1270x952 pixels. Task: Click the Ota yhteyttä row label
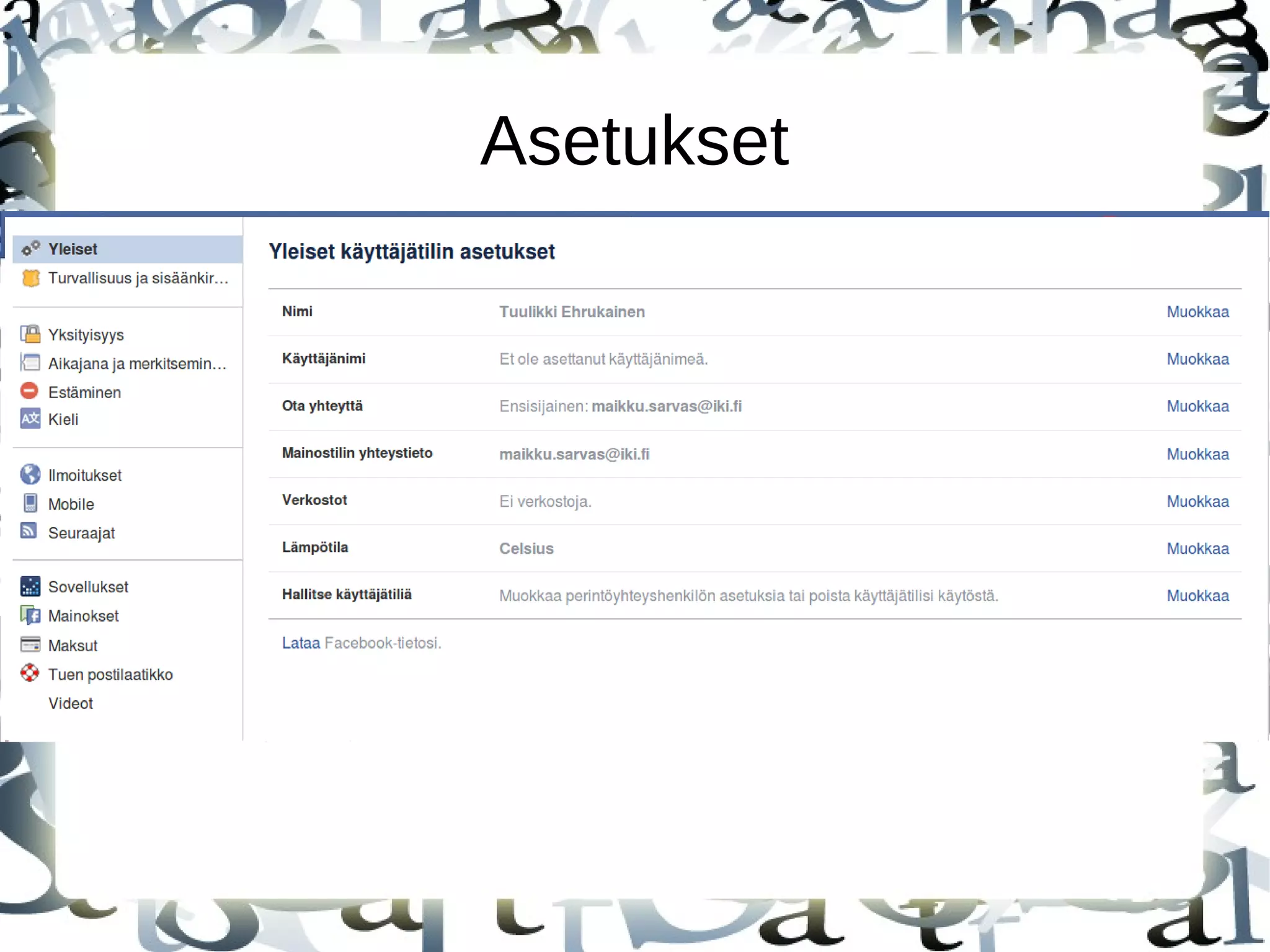[x=322, y=406]
